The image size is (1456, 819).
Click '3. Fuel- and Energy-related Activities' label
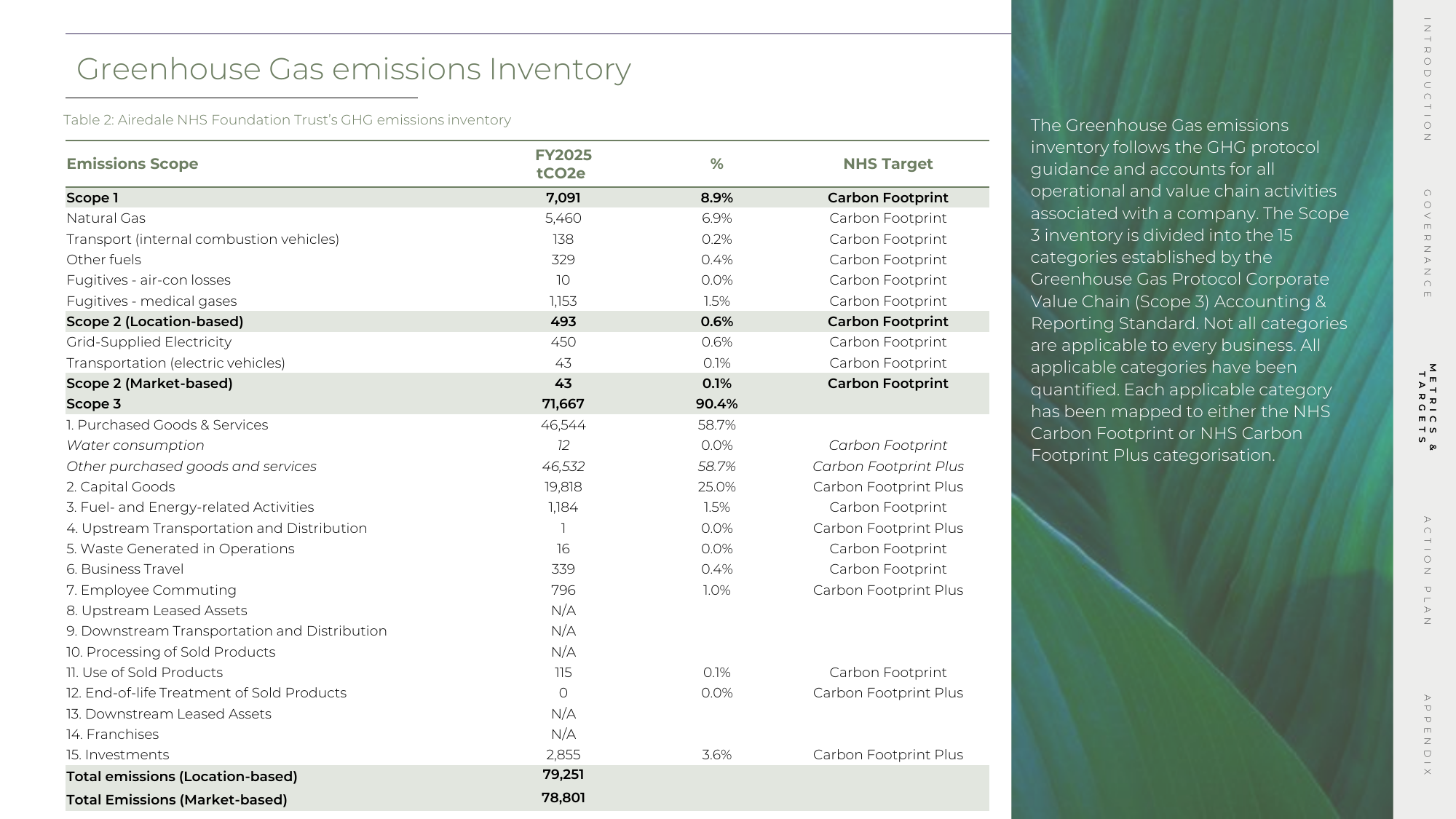[190, 507]
